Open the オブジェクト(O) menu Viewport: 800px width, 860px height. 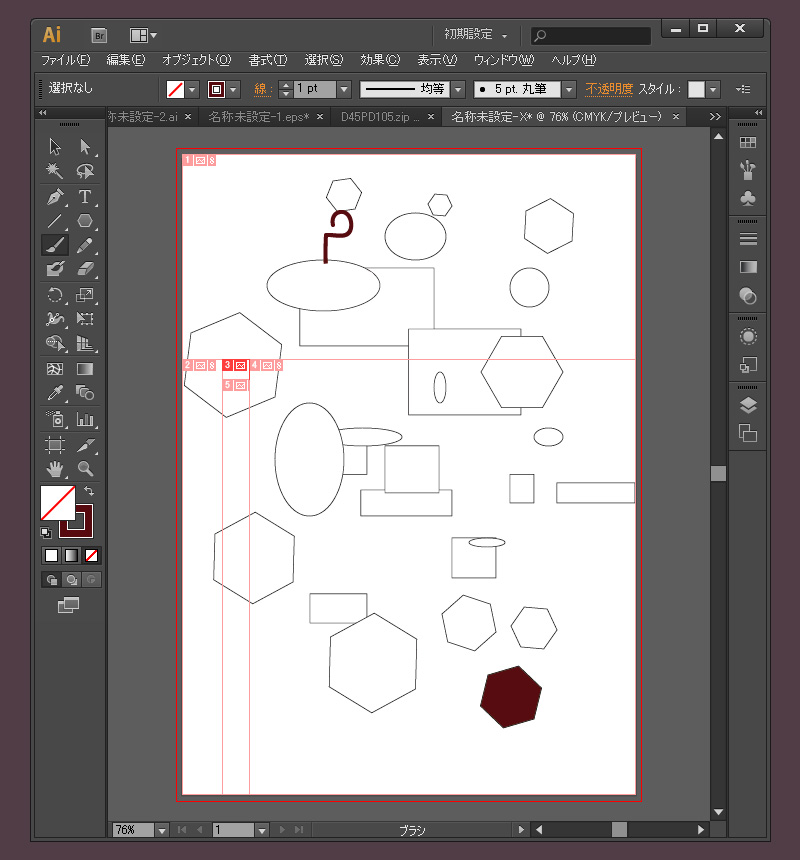[x=196, y=60]
